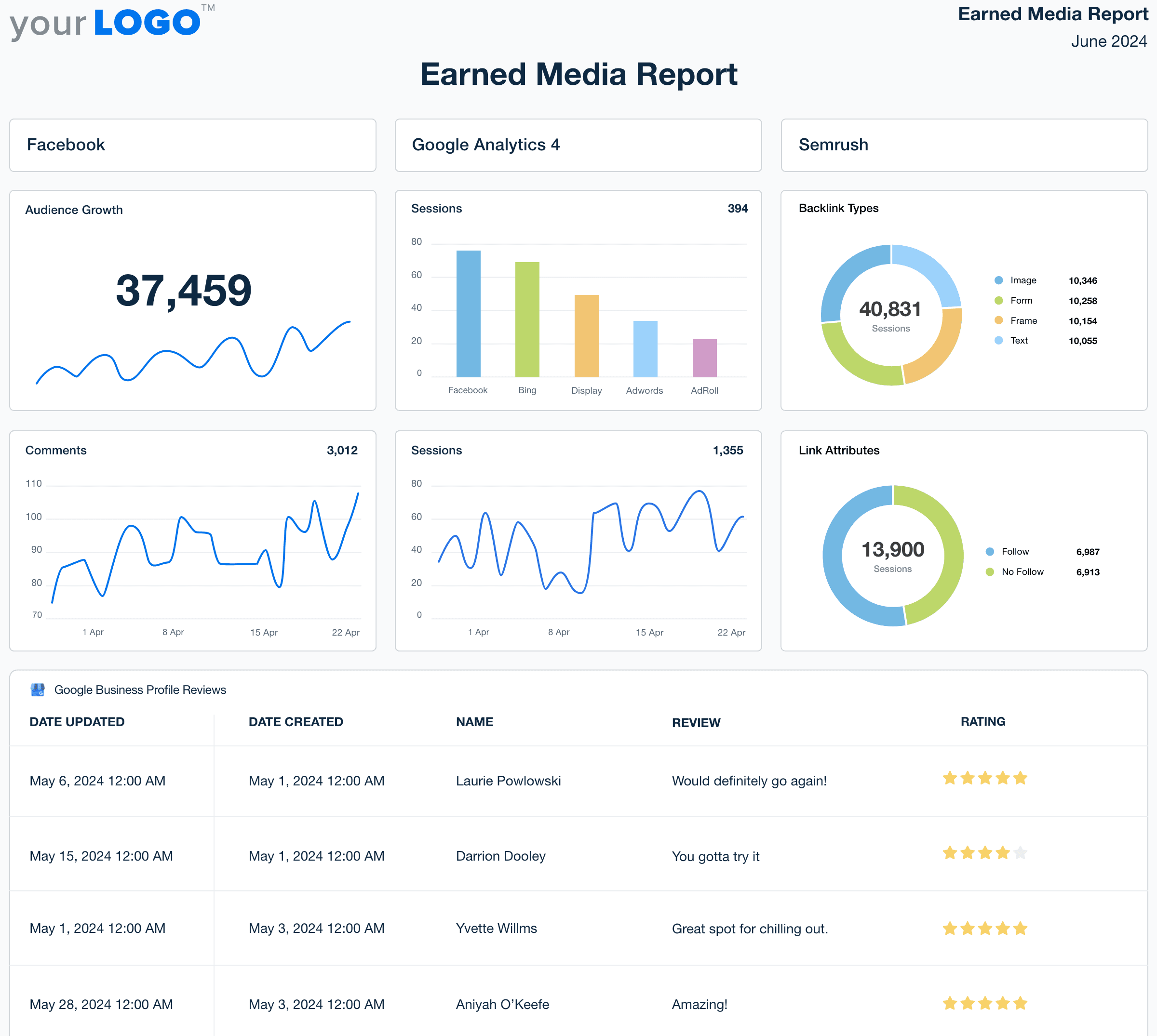Toggle the empty fifth star on Darrion Dooley's rating
Screen dimensions: 1157x1036
click(x=1020, y=853)
